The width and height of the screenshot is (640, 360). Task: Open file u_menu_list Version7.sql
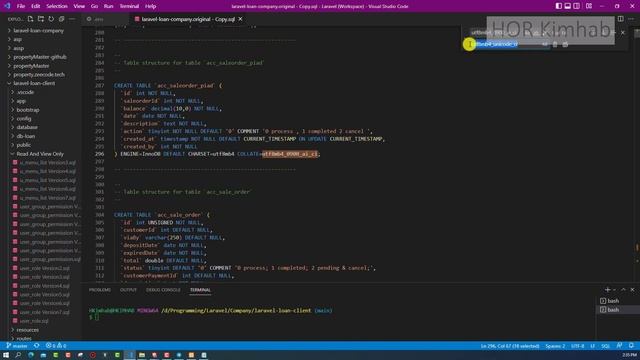[x=47, y=198]
